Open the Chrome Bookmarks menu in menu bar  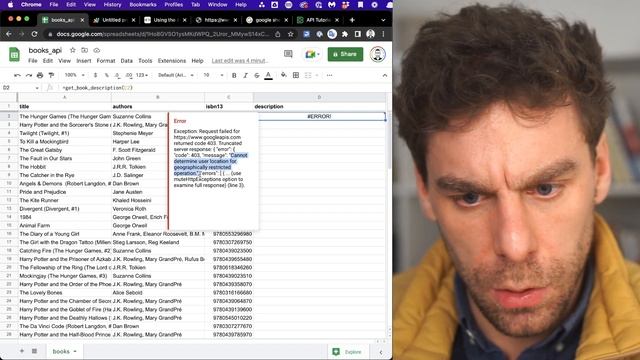(143, 4)
